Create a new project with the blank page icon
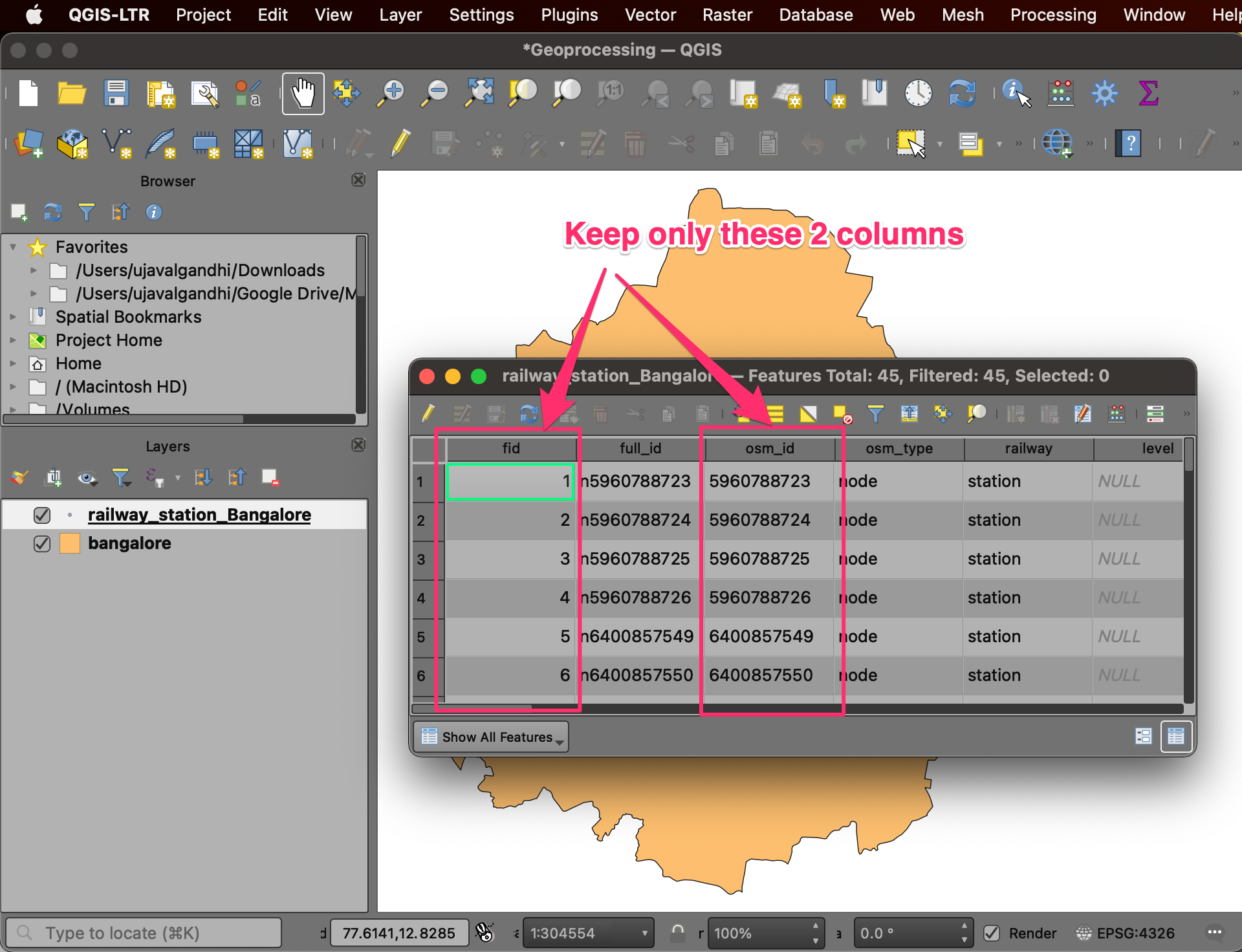 (x=28, y=94)
